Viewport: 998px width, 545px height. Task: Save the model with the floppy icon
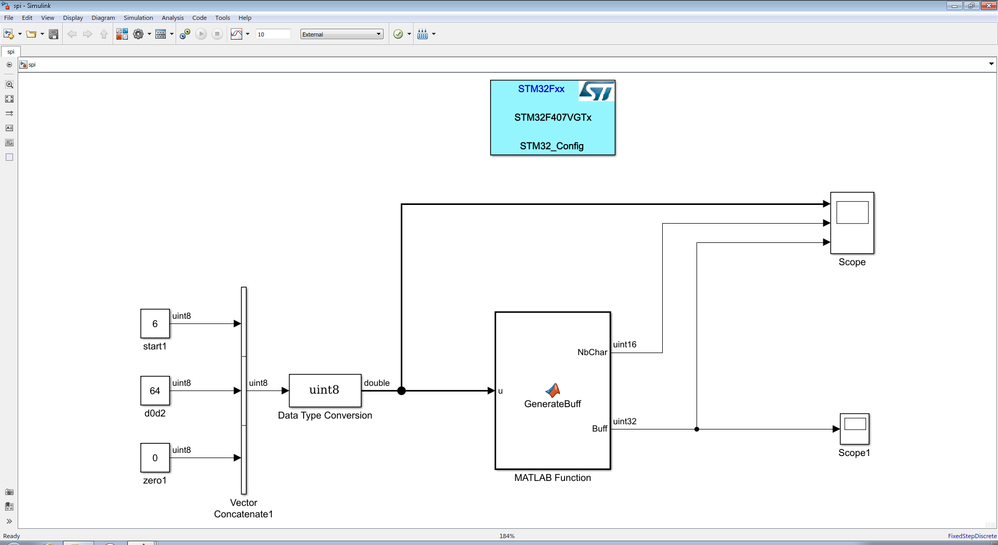pos(53,34)
